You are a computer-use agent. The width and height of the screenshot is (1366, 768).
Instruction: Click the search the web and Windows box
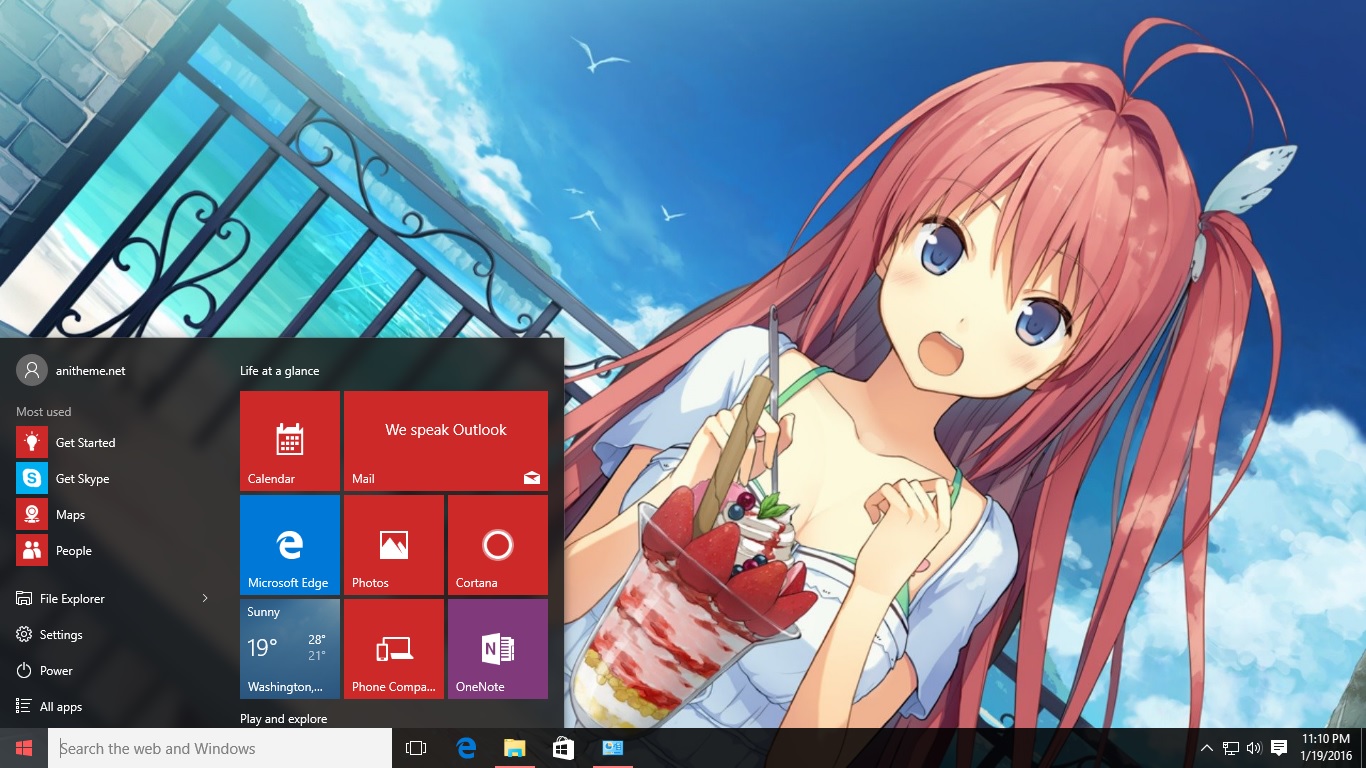pyautogui.click(x=220, y=748)
